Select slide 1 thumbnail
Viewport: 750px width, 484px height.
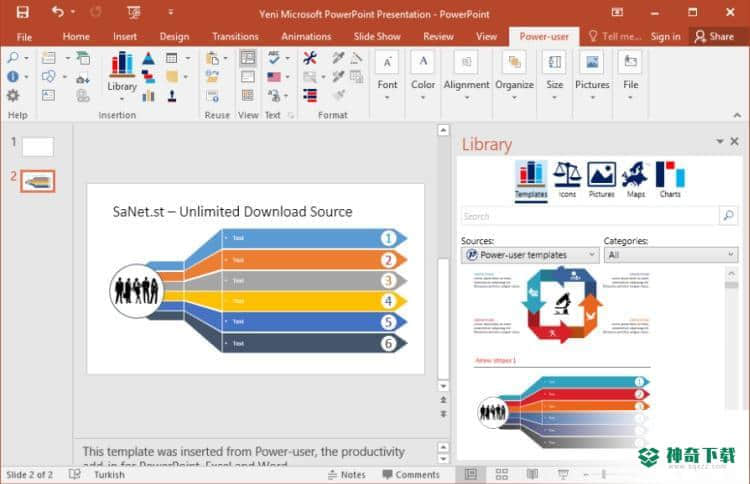(38, 146)
